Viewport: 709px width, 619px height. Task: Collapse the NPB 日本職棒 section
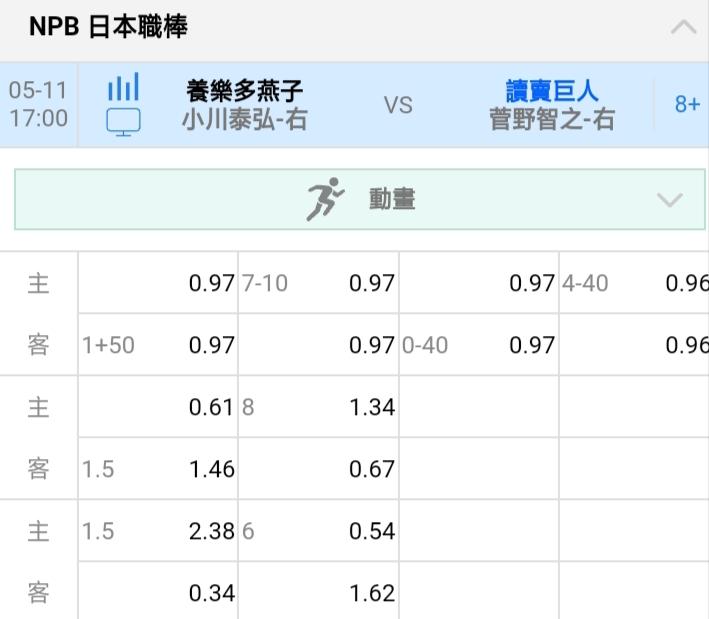pos(683,28)
